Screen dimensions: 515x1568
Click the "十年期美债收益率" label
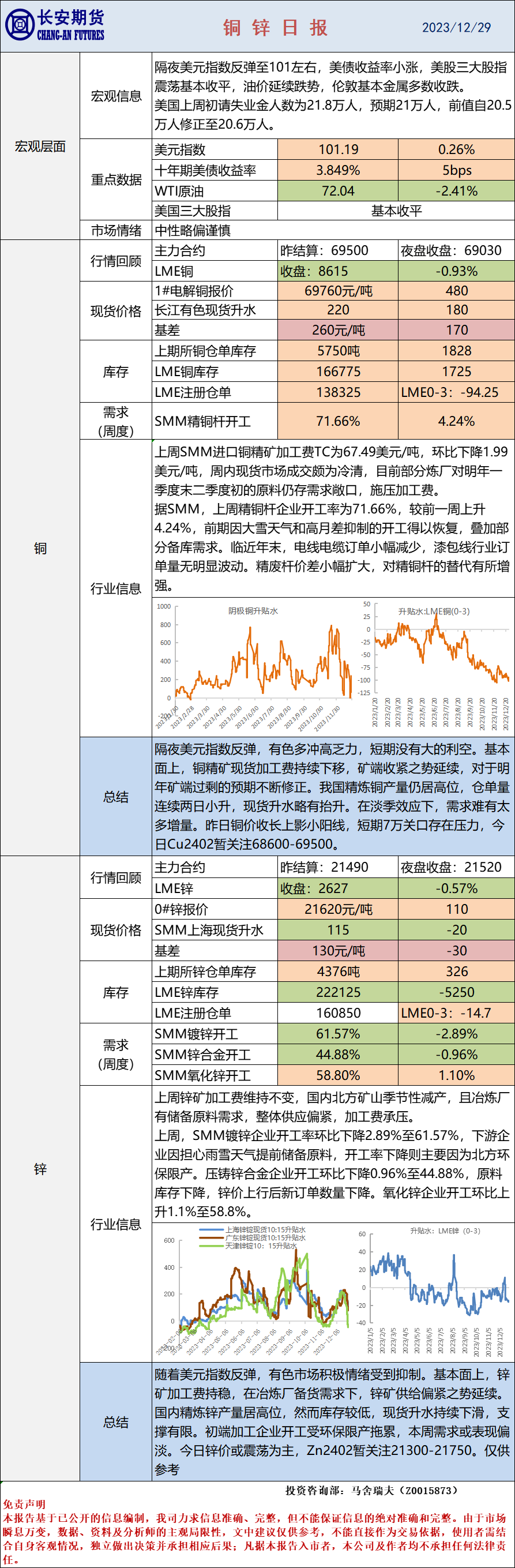coord(215,170)
